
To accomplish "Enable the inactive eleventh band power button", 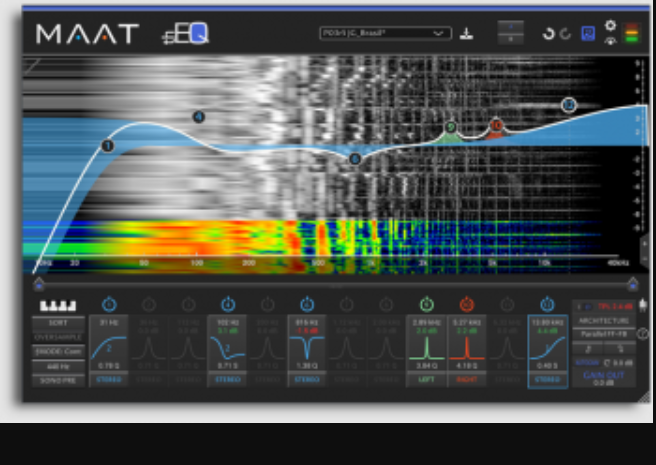I will tap(507, 304).
